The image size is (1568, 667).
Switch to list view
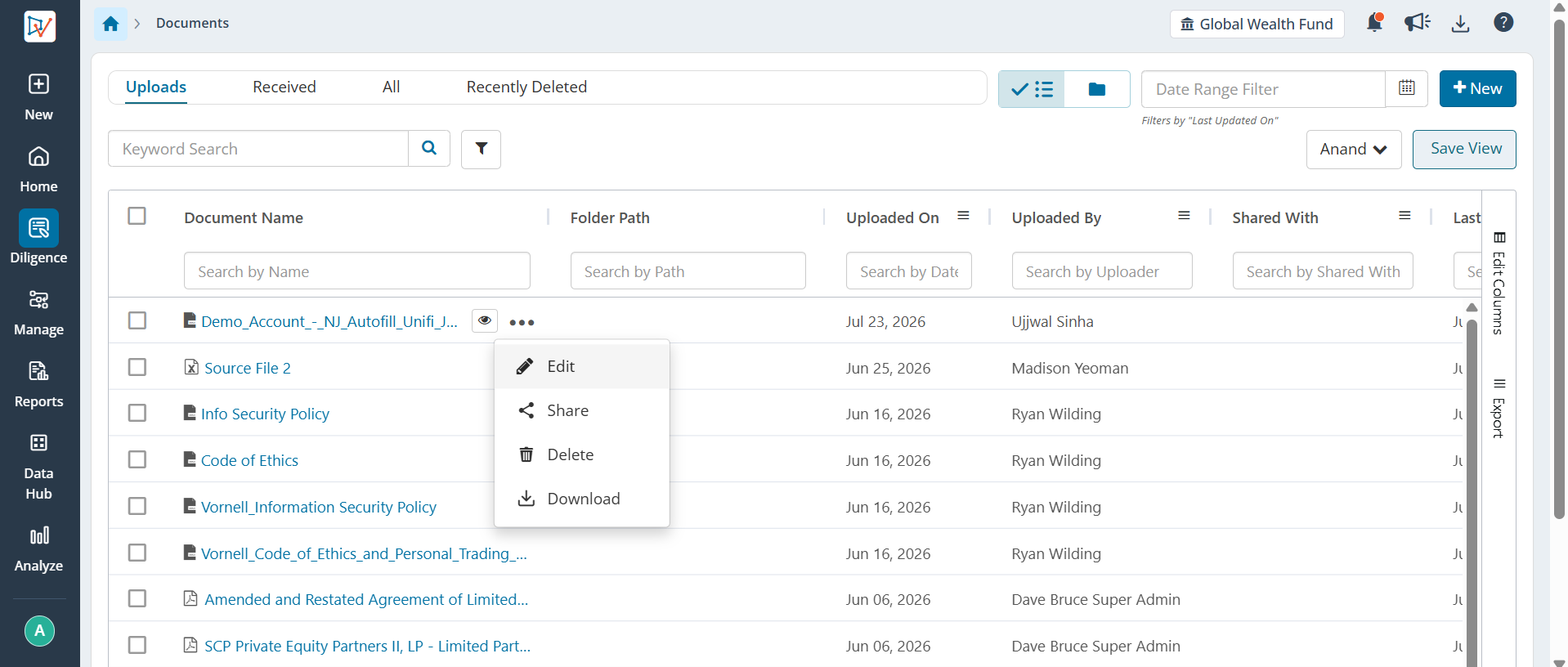(1032, 89)
